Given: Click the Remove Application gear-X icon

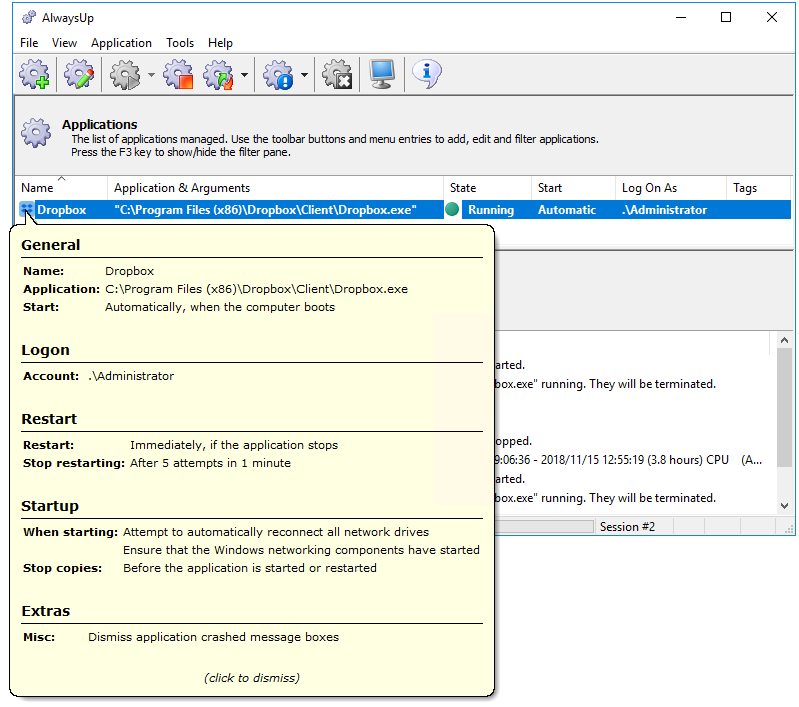Looking at the screenshot, I should coord(337,74).
